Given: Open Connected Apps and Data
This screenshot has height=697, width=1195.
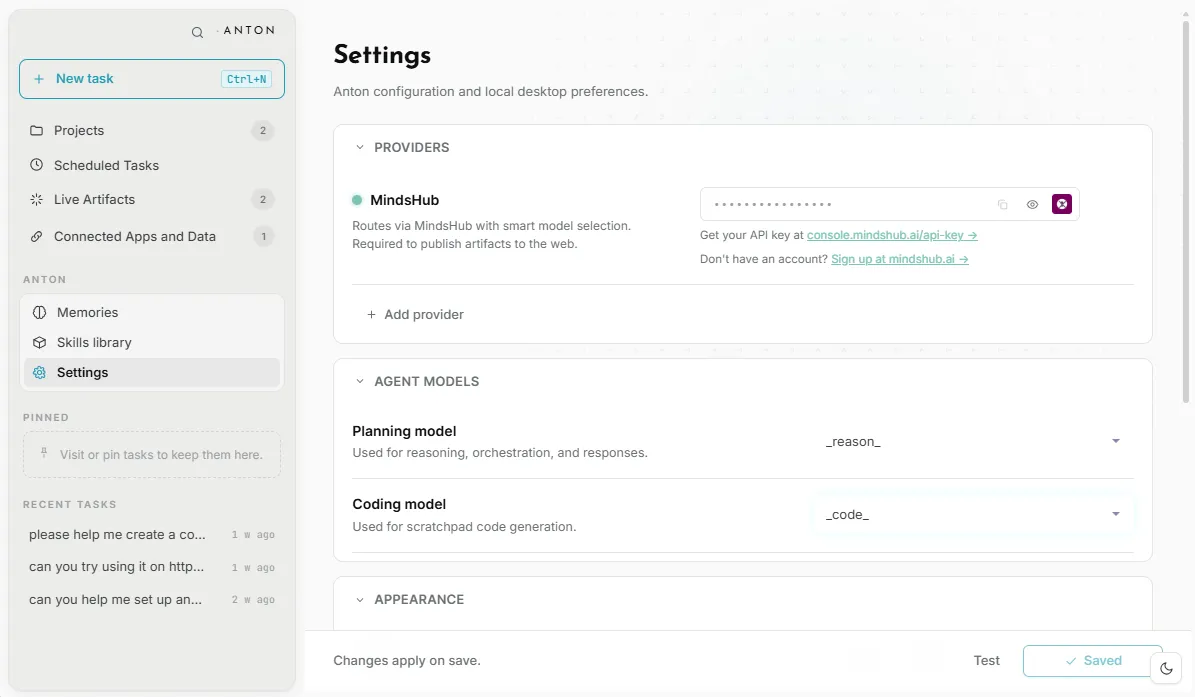Looking at the screenshot, I should [x=152, y=236].
